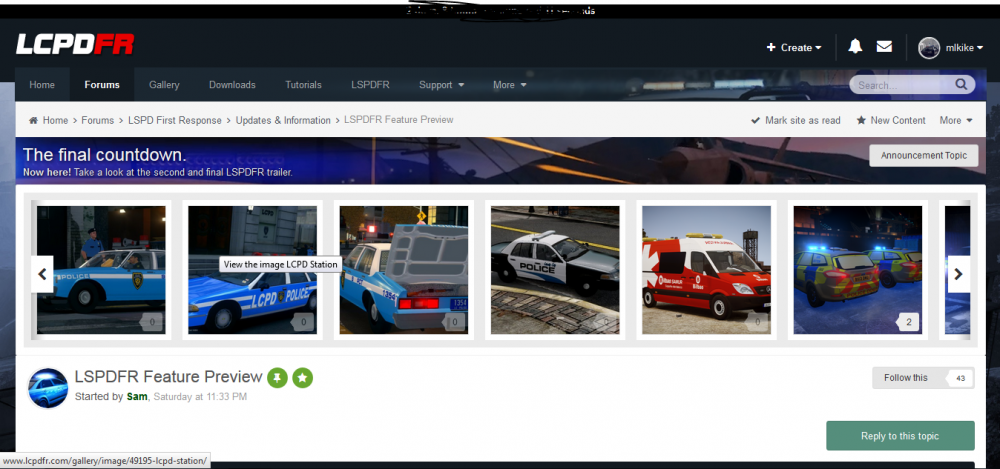Click the Follow this button
The width and height of the screenshot is (1000, 469).
(906, 378)
